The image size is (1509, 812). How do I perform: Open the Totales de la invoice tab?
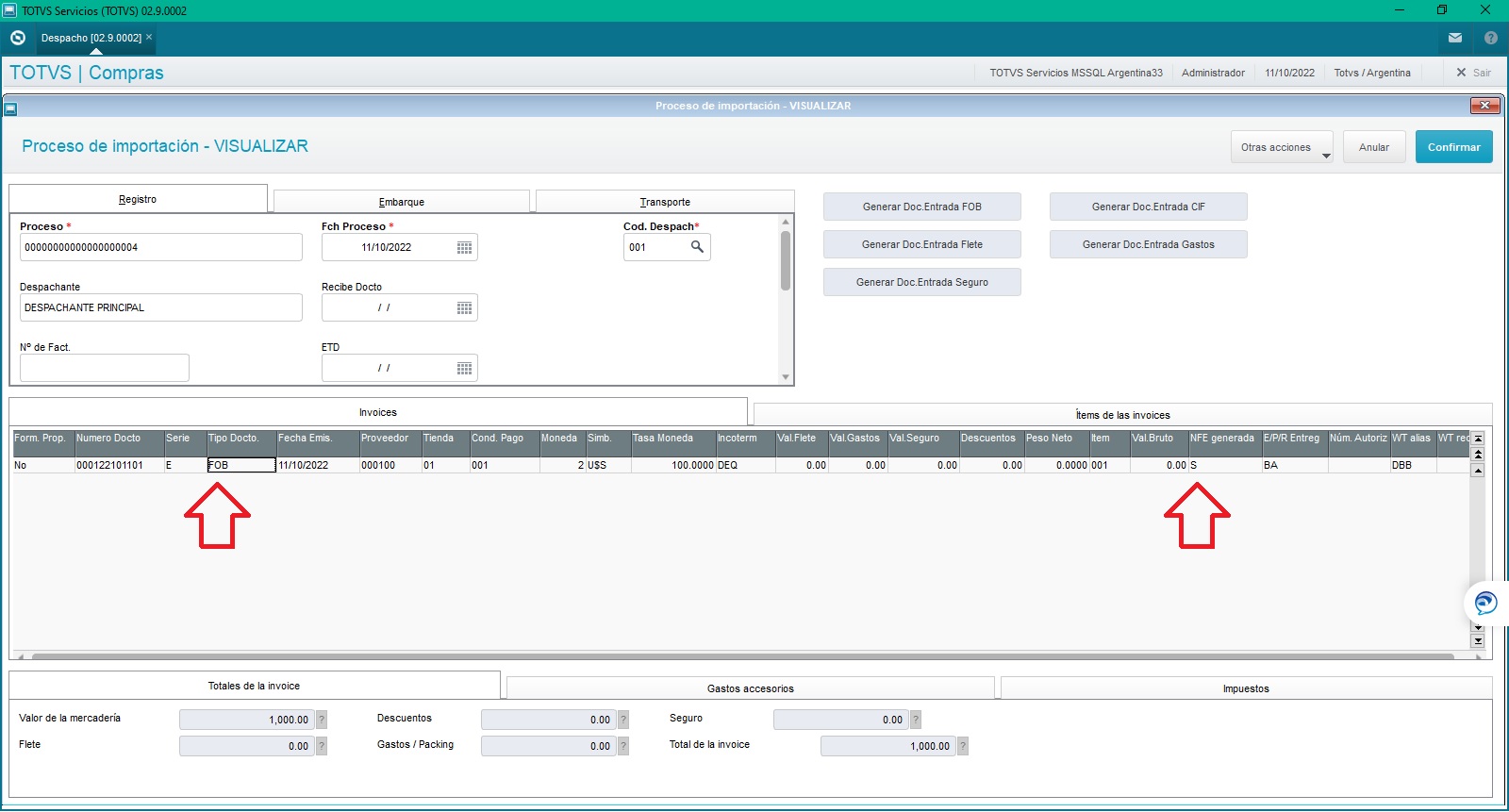tap(254, 686)
